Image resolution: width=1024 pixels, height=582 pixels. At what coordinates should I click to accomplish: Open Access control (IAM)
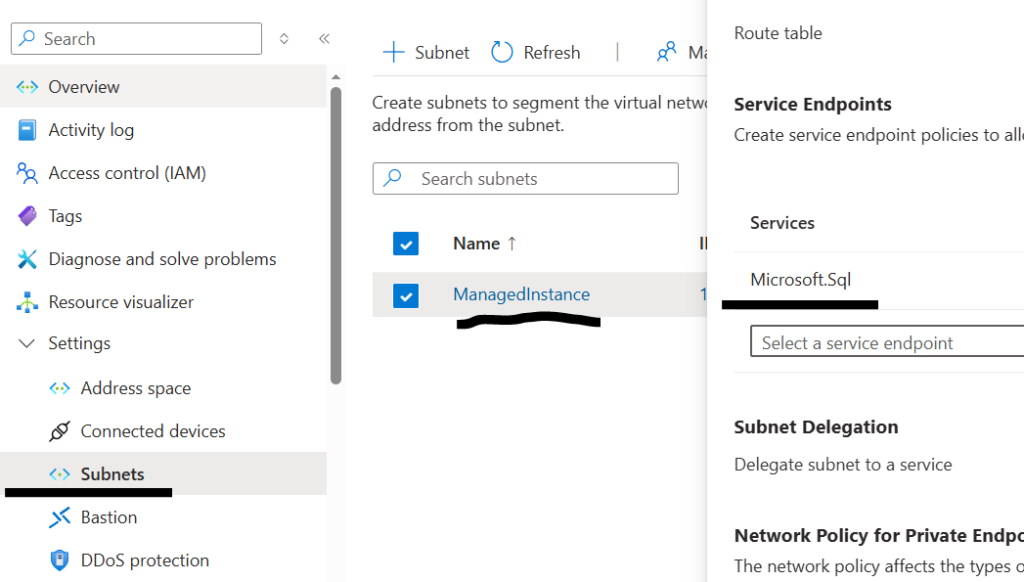(x=163, y=173)
